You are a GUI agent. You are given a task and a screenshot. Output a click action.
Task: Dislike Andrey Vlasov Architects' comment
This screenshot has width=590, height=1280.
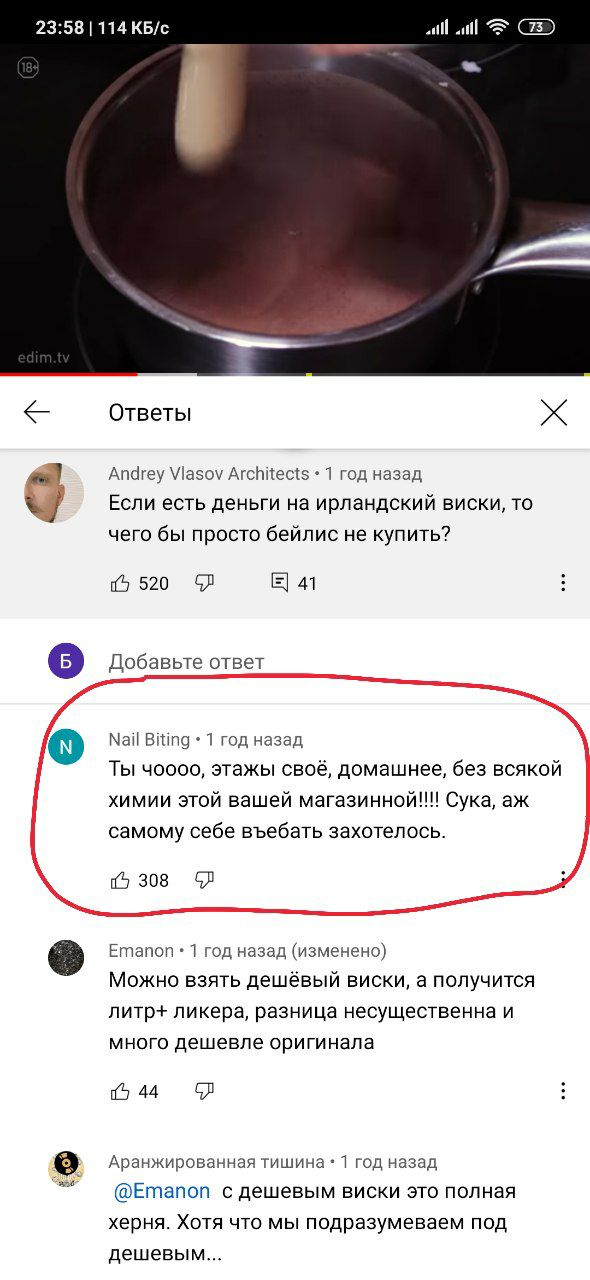point(205,583)
